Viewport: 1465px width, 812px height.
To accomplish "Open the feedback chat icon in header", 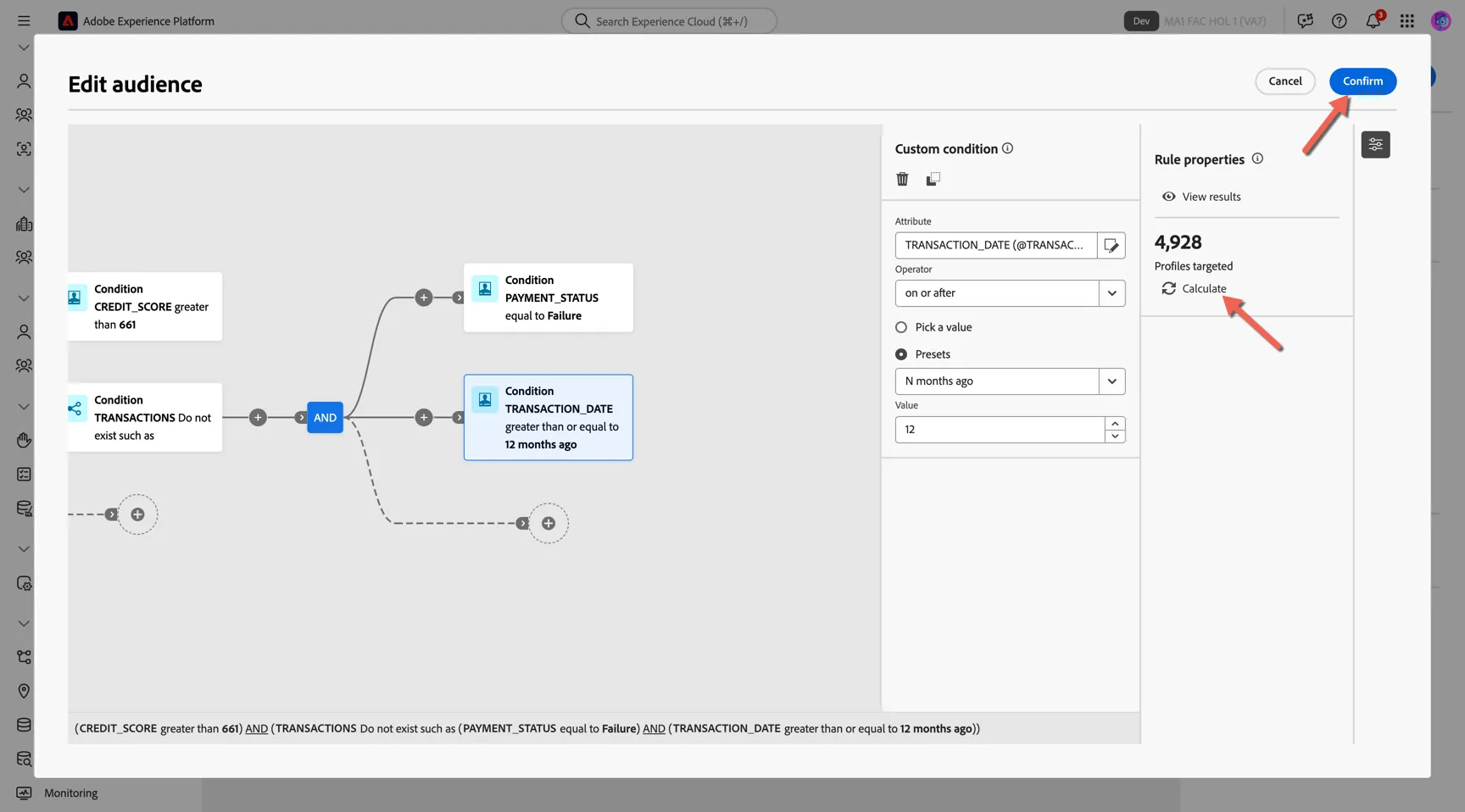I will [x=1305, y=20].
